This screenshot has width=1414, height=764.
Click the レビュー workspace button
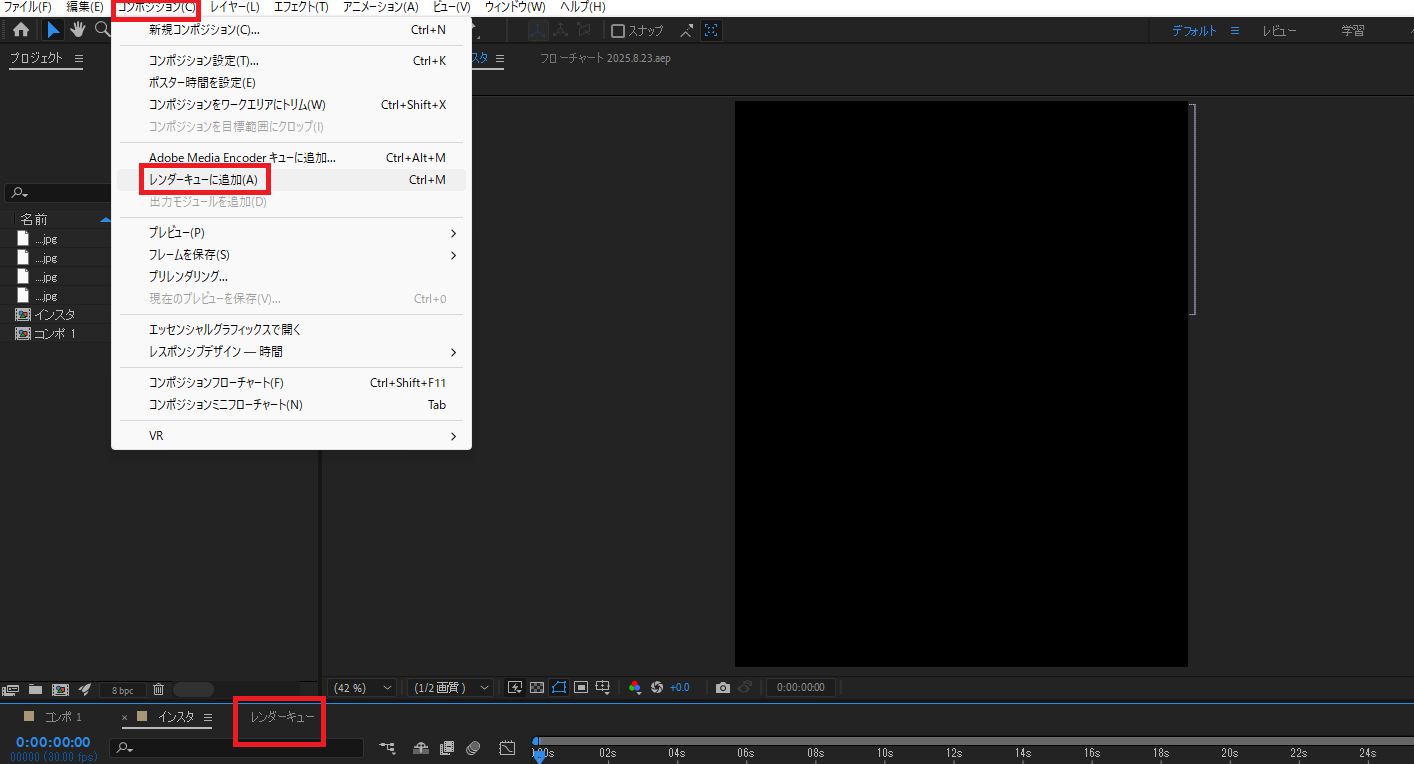coord(1280,30)
